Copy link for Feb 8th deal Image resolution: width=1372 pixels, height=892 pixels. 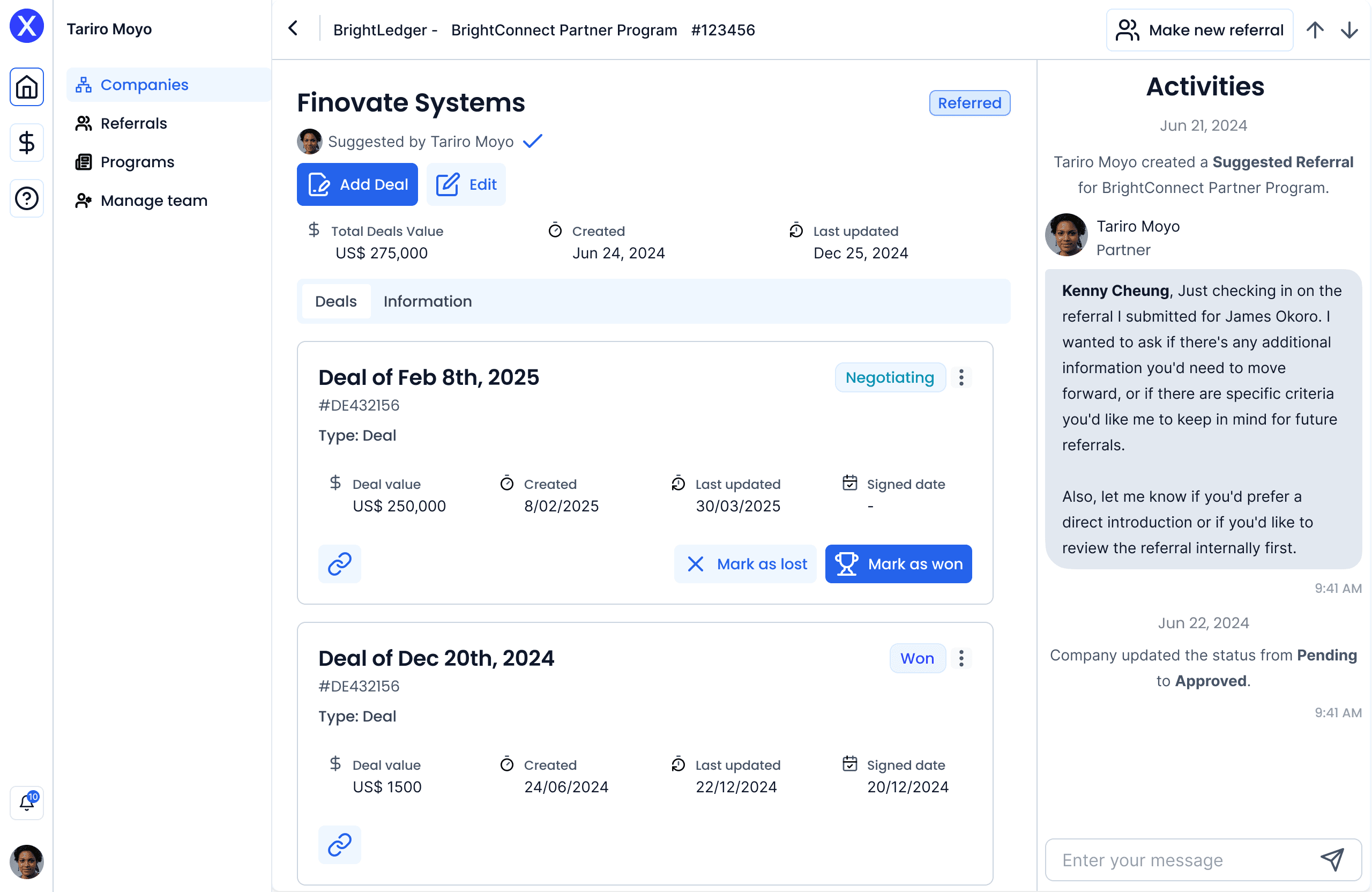pos(340,563)
